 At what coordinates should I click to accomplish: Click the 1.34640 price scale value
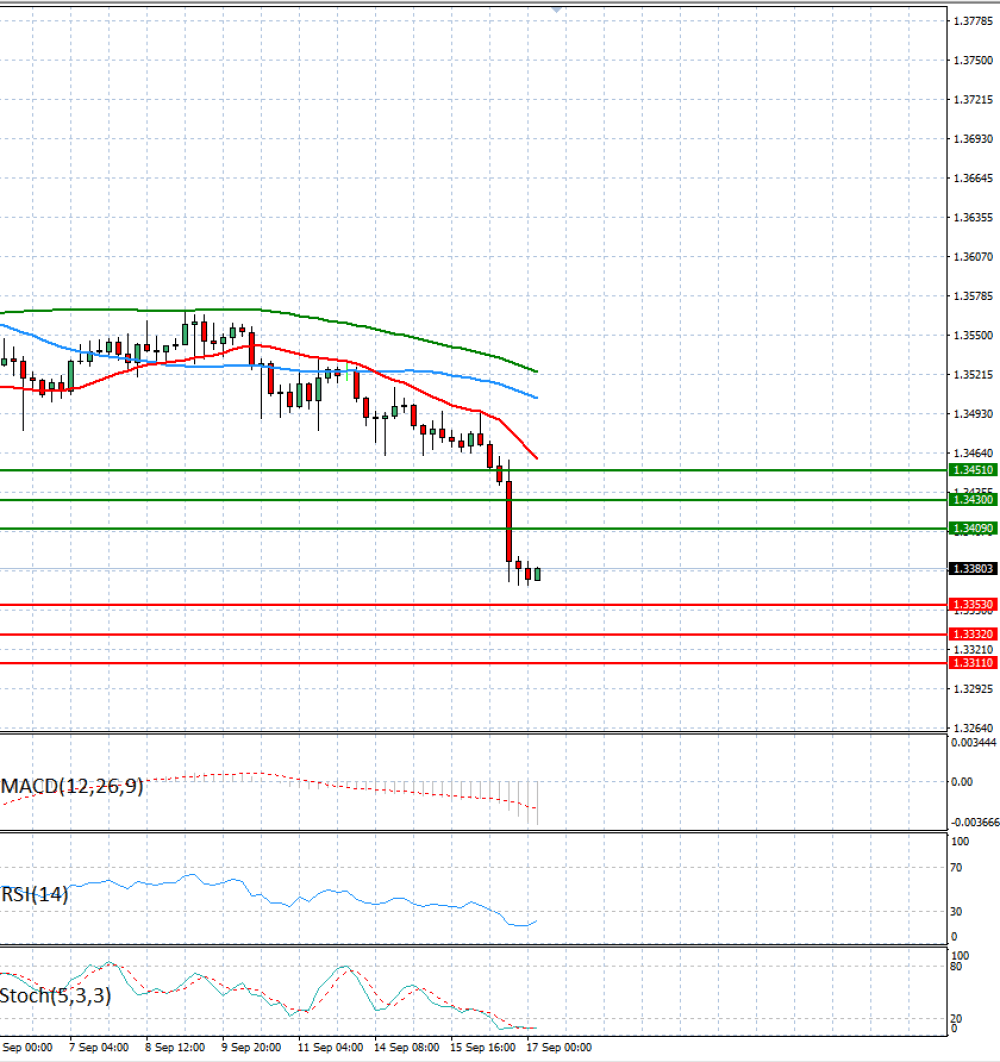[973, 453]
